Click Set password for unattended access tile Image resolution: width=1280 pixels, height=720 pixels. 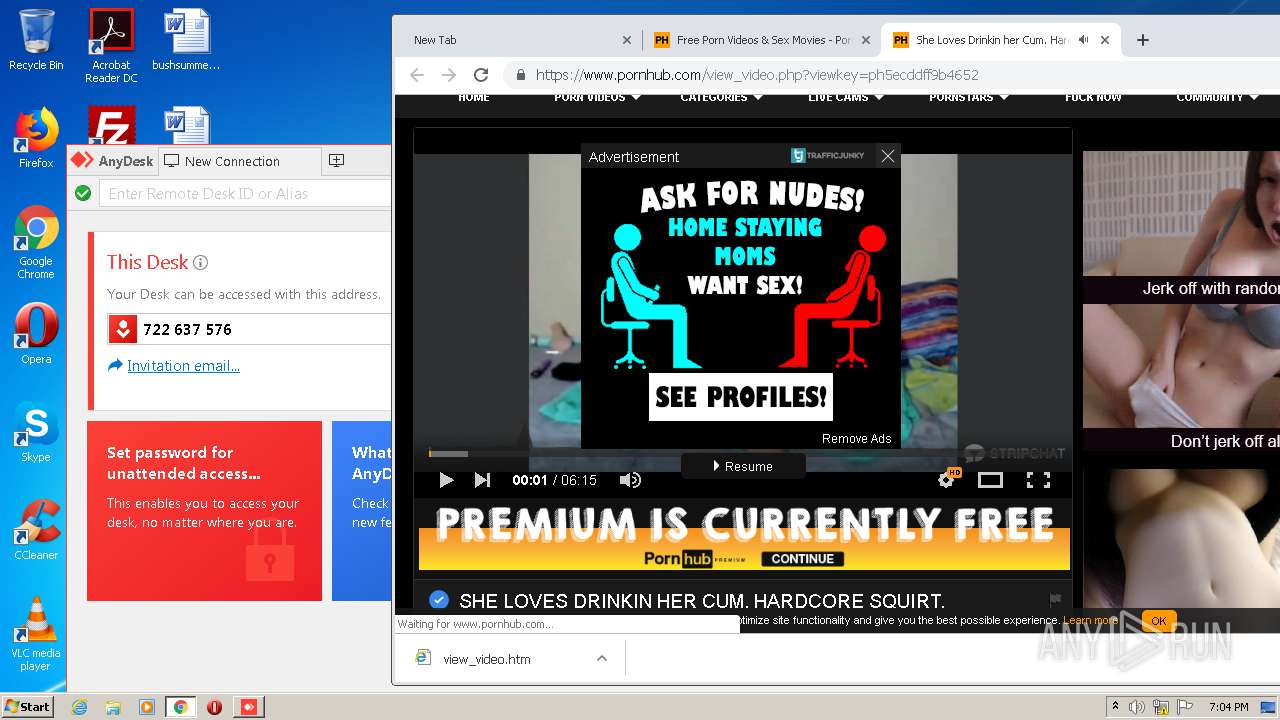pos(204,510)
